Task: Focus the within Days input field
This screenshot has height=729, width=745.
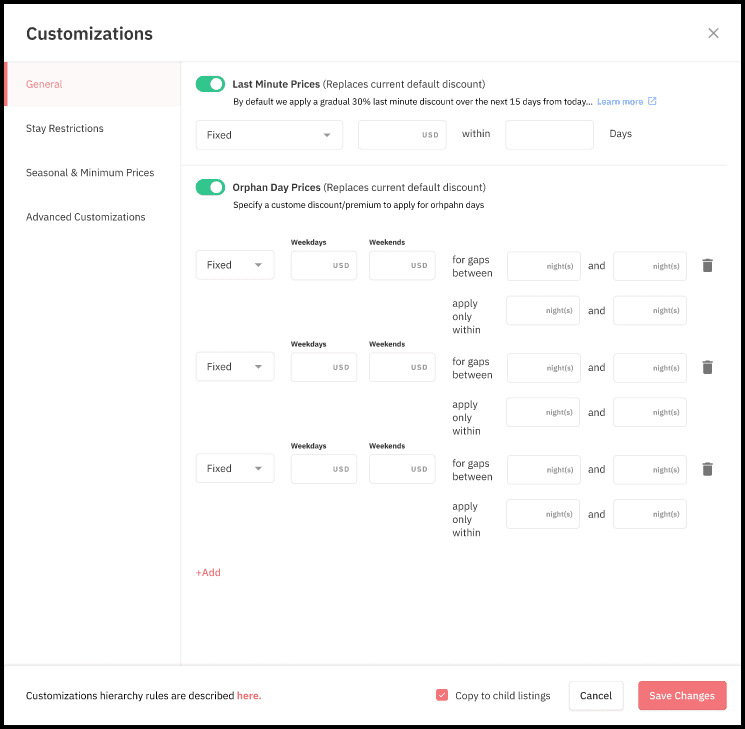Action: (x=549, y=135)
